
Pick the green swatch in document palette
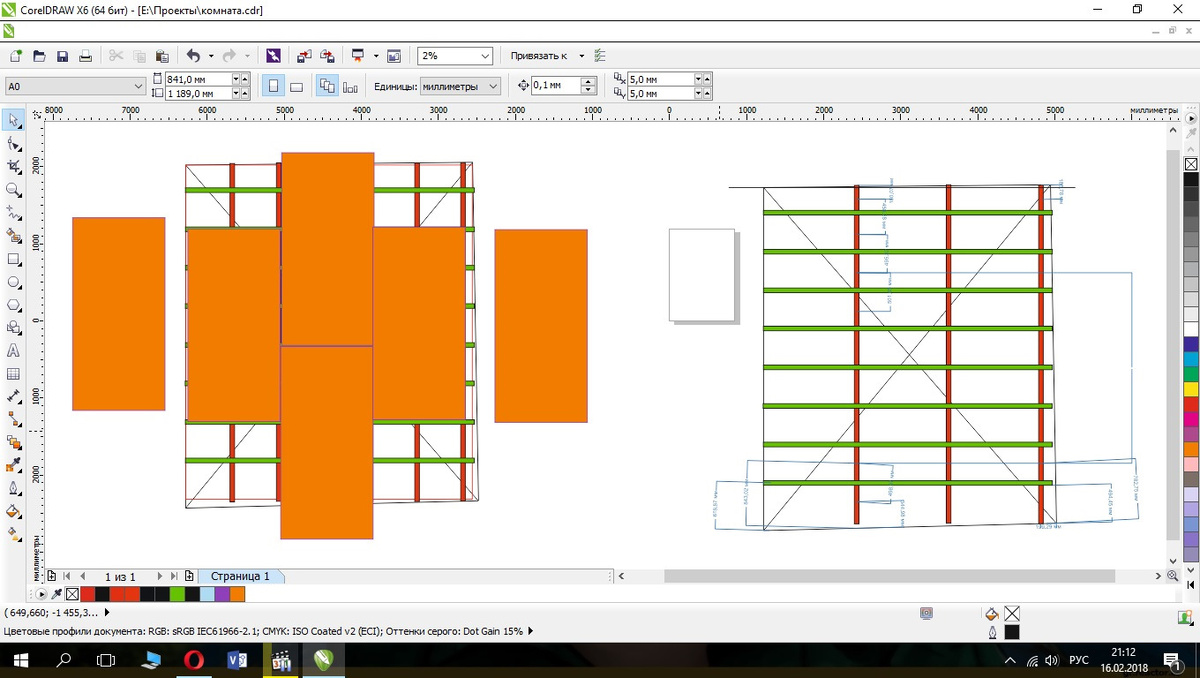(x=177, y=594)
